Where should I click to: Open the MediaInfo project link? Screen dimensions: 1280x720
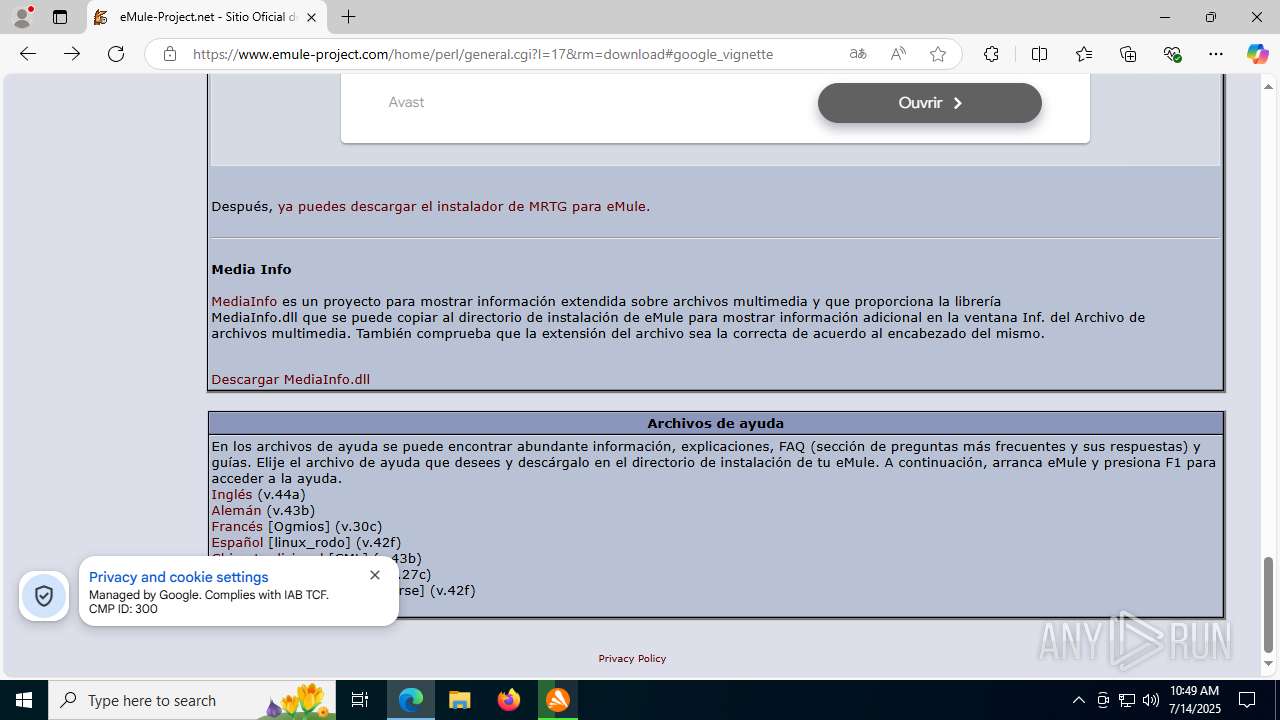[244, 301]
